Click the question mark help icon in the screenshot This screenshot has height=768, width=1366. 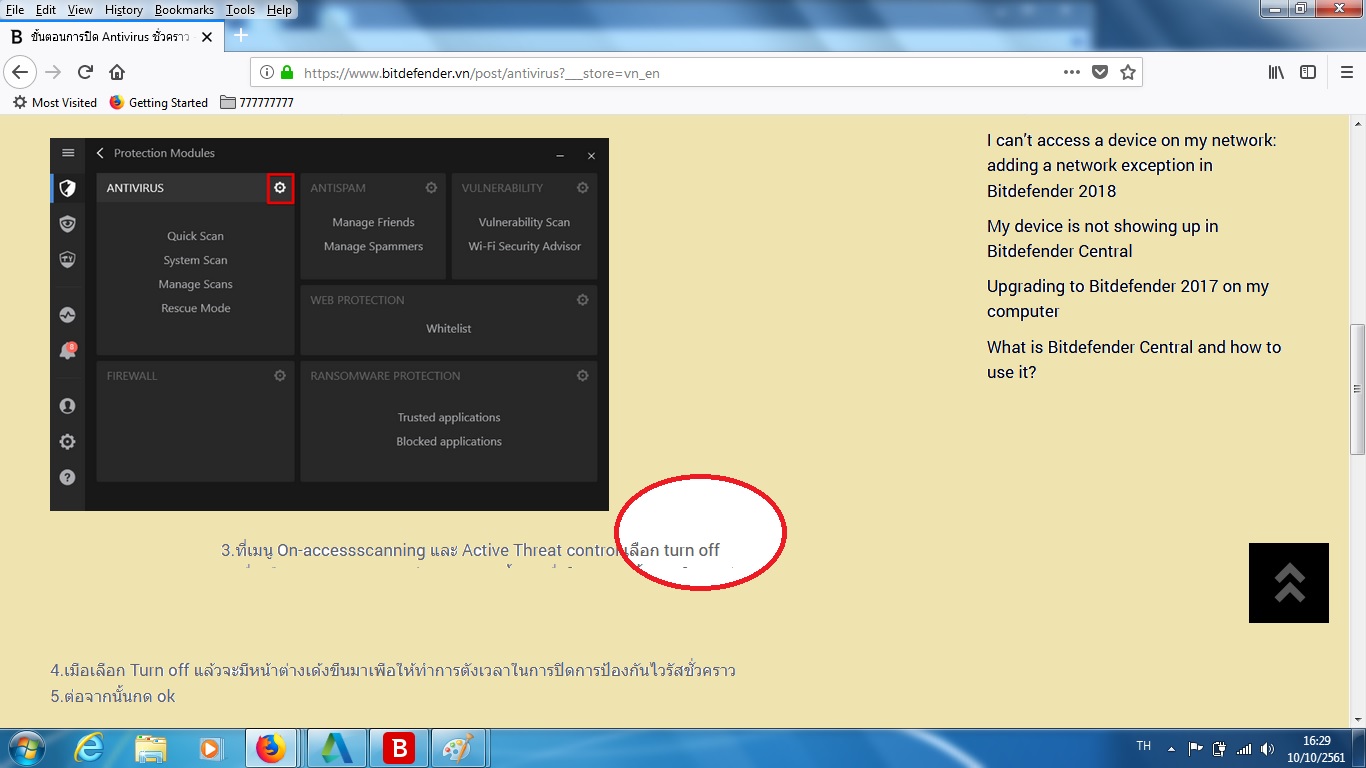[x=67, y=478]
